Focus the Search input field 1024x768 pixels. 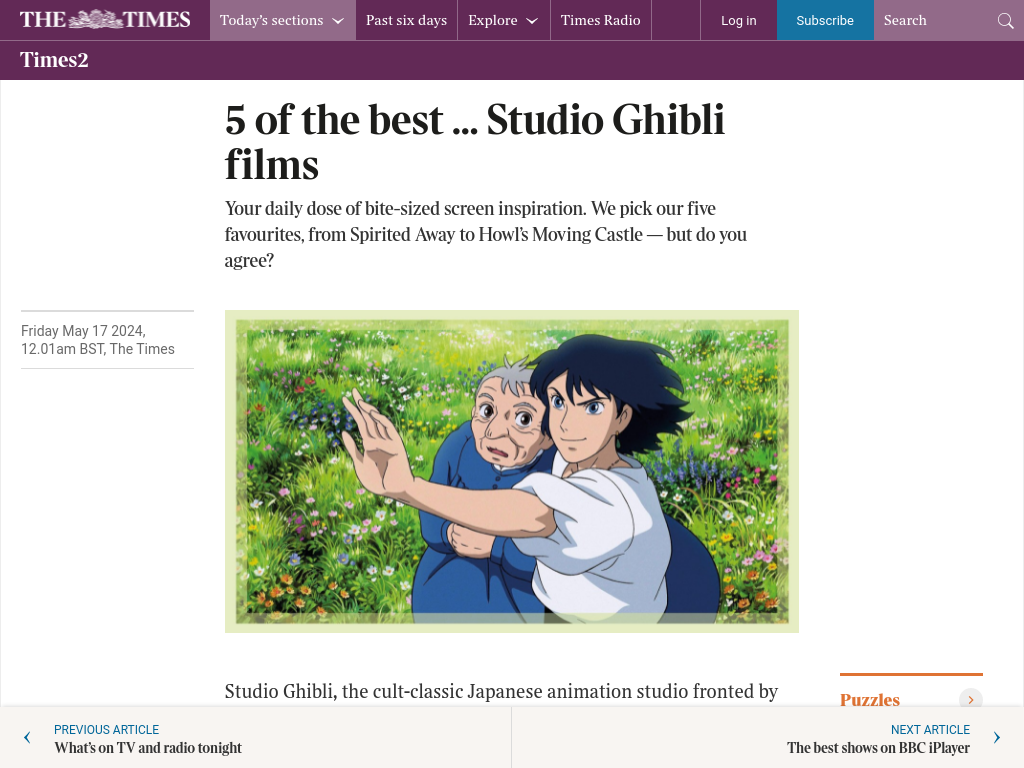930,20
